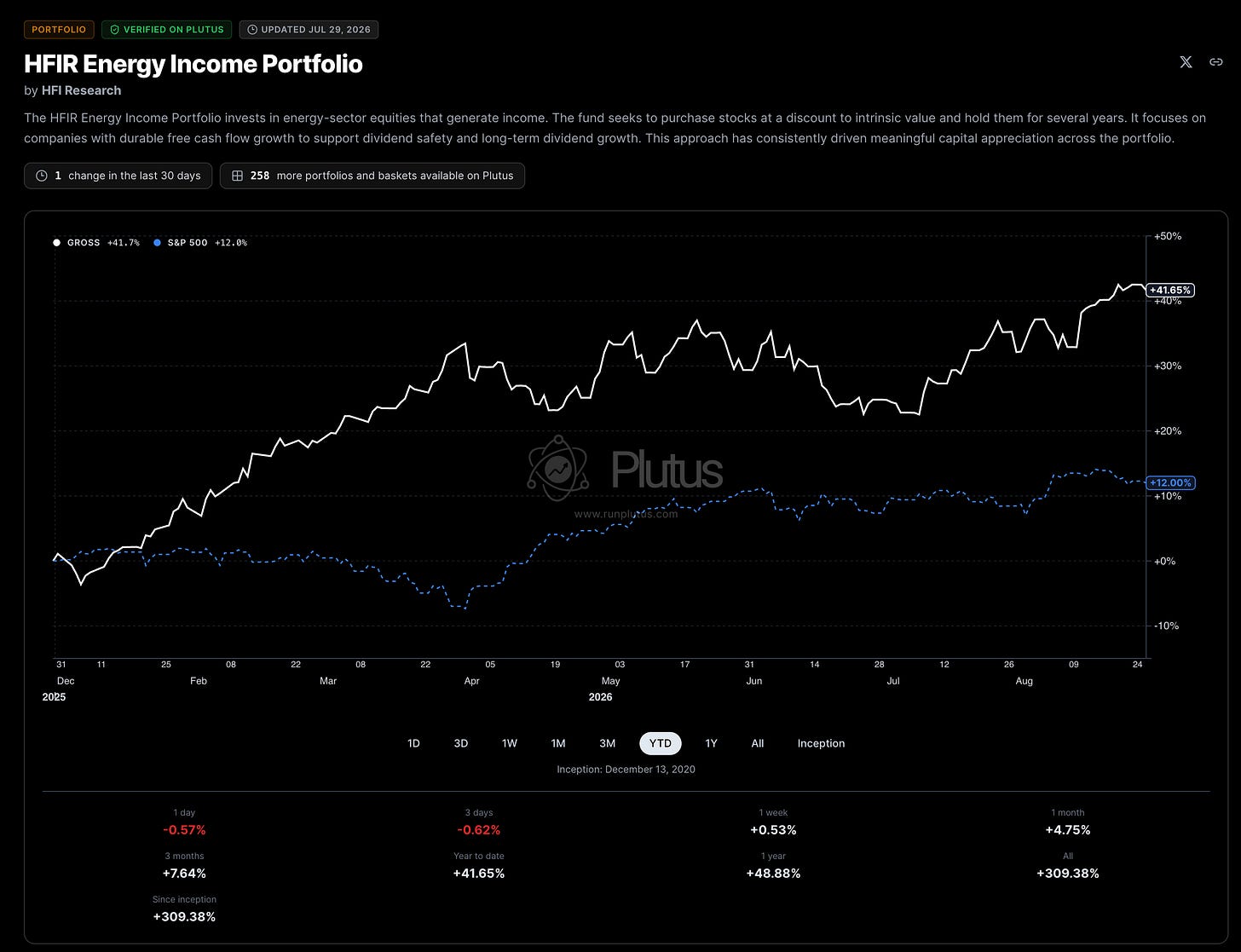This screenshot has height=952, width=1241.
Task: Click VERIFIED ON PLUTUS badge
Action: (x=167, y=30)
